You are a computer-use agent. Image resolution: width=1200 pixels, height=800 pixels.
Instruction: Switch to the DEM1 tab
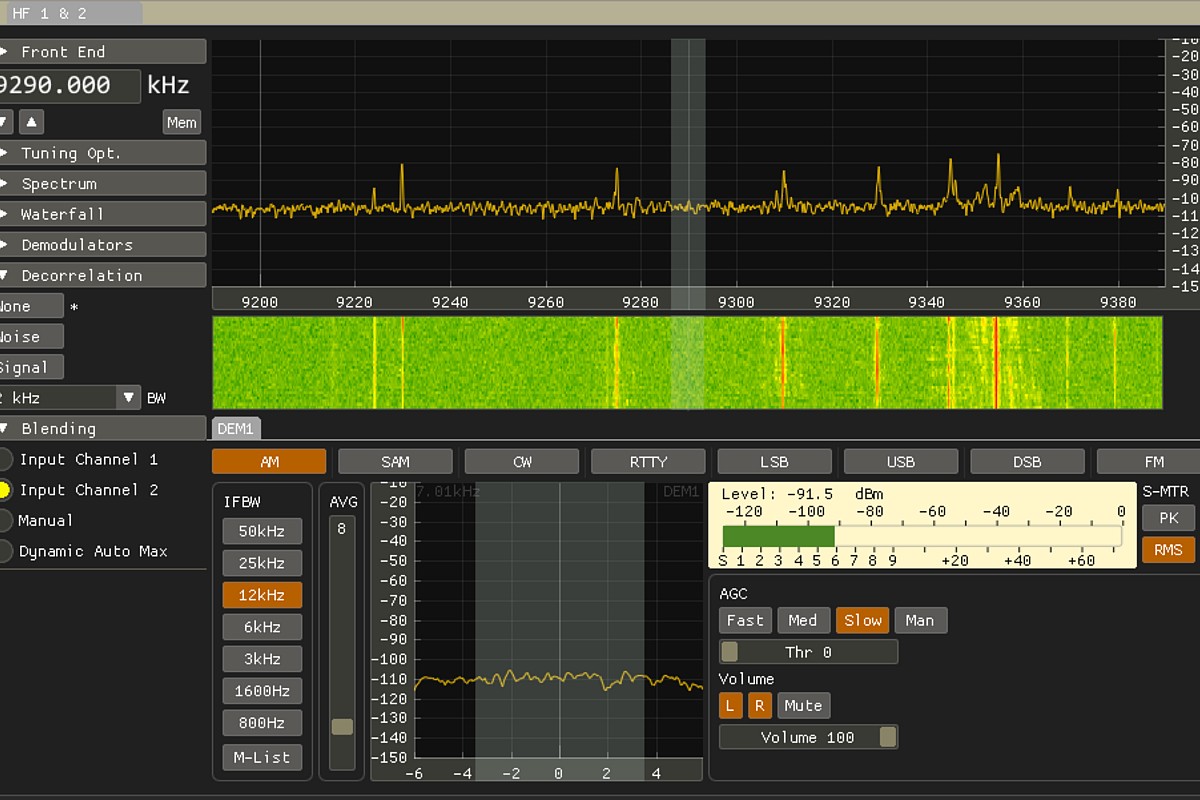pos(236,429)
